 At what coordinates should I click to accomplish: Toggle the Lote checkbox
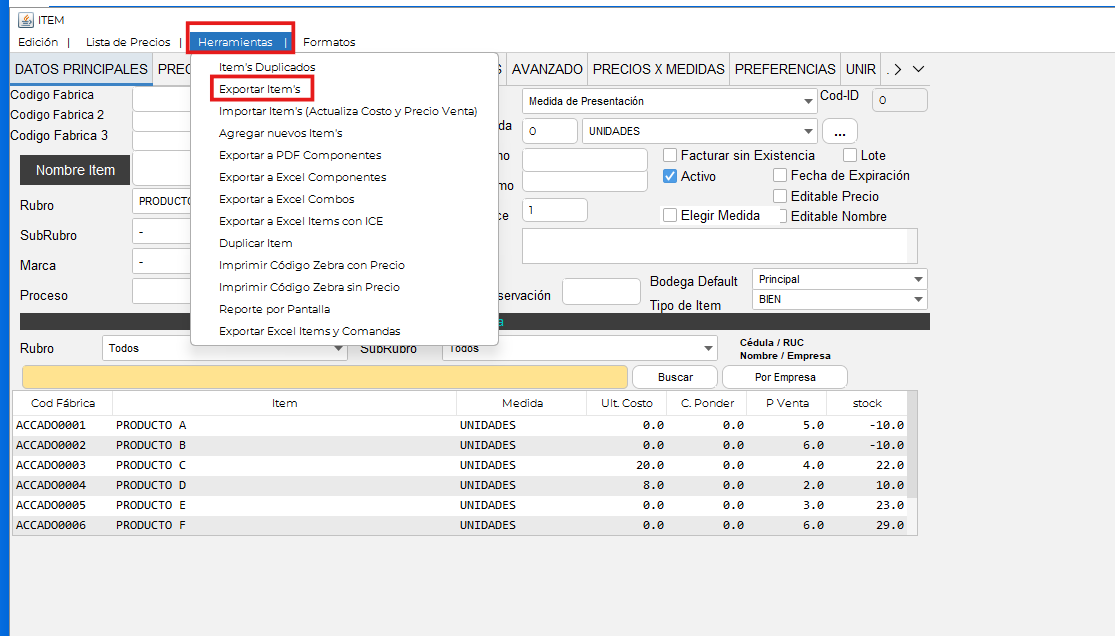850,156
